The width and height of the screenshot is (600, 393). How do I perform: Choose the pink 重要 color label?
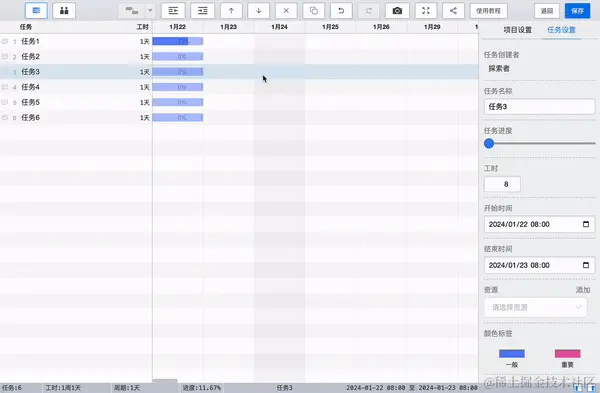[567, 354]
